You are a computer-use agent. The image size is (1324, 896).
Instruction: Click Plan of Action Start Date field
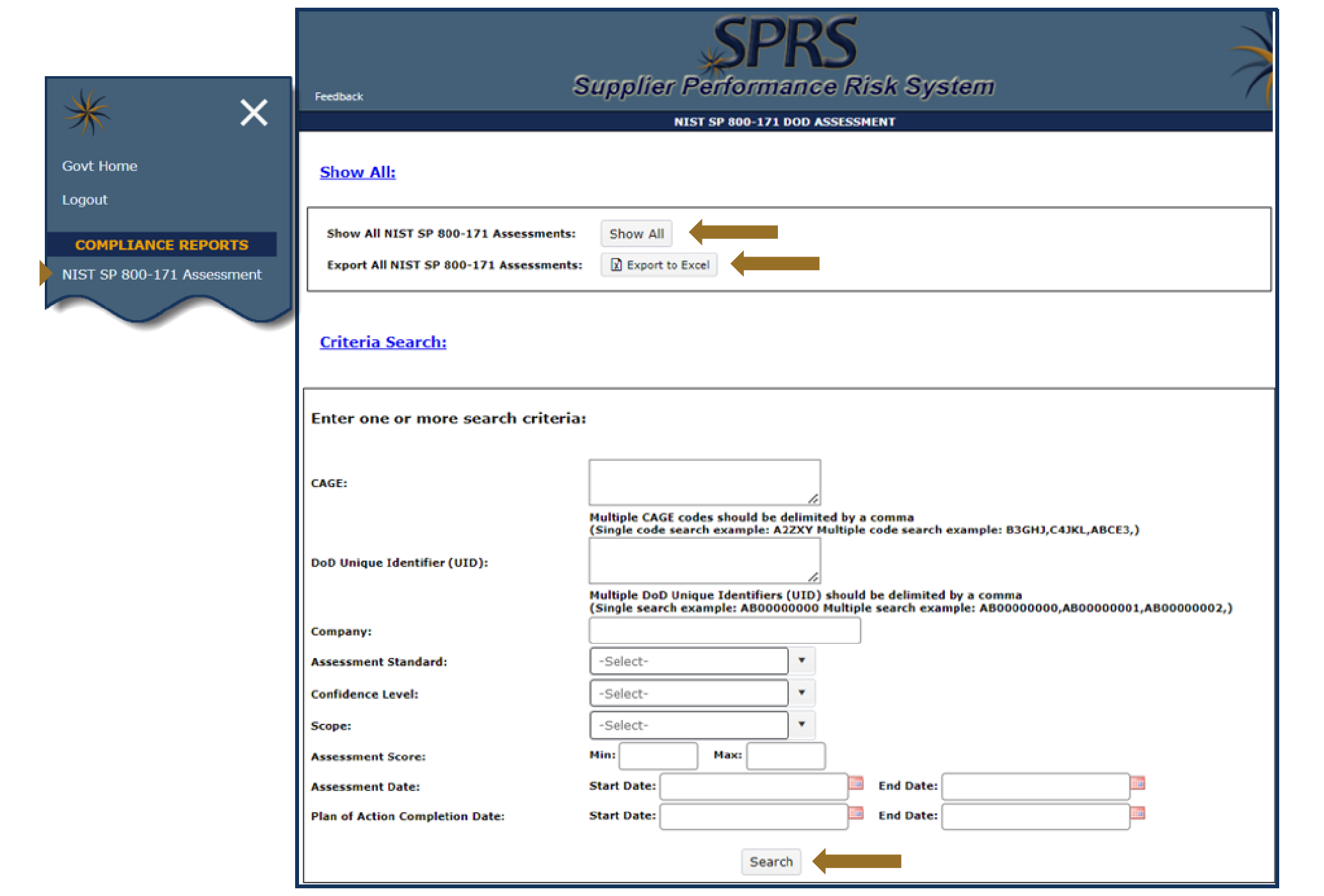coord(754,817)
